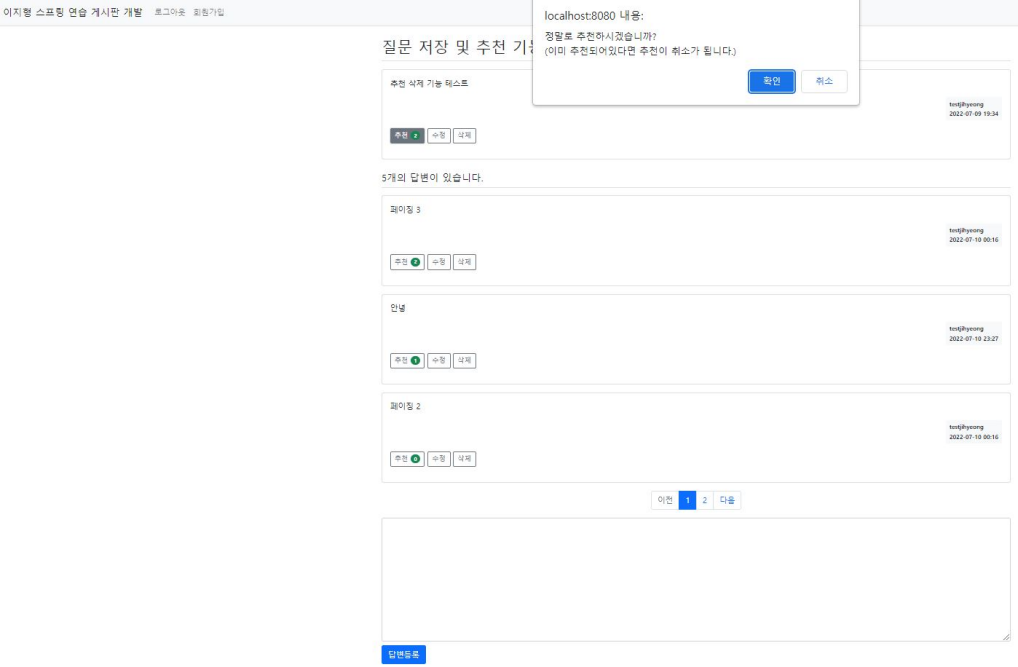Confirm the recommendation by clicking 확인

pos(769,81)
